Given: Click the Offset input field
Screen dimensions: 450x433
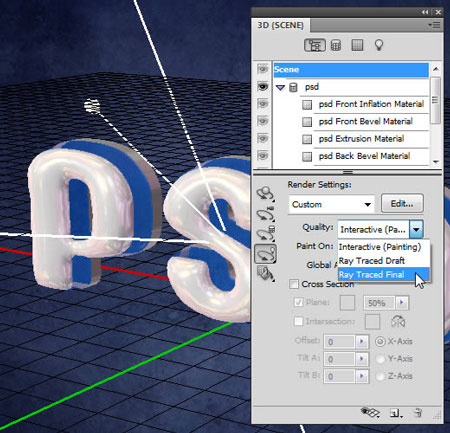Looking at the screenshot, I should click(339, 341).
